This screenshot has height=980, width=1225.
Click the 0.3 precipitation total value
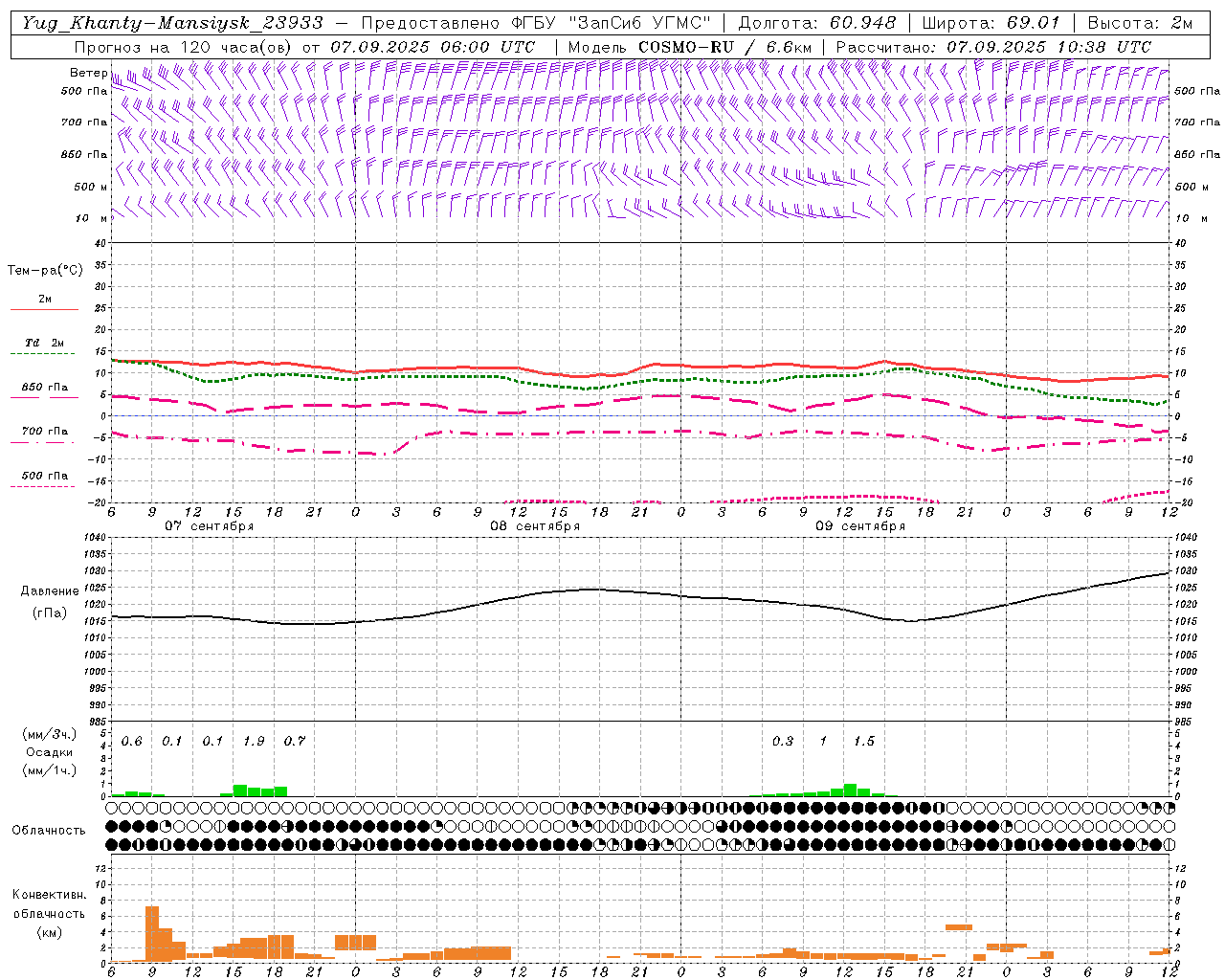(782, 742)
